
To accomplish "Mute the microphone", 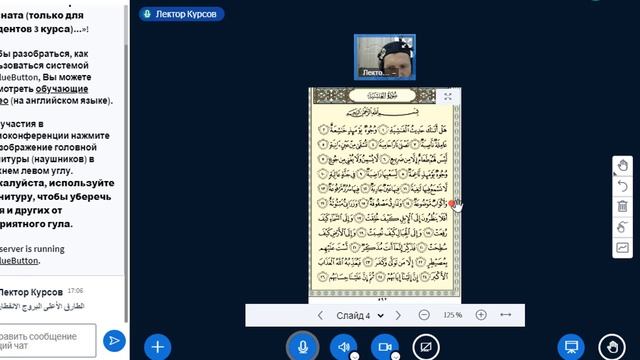I will [x=302, y=347].
